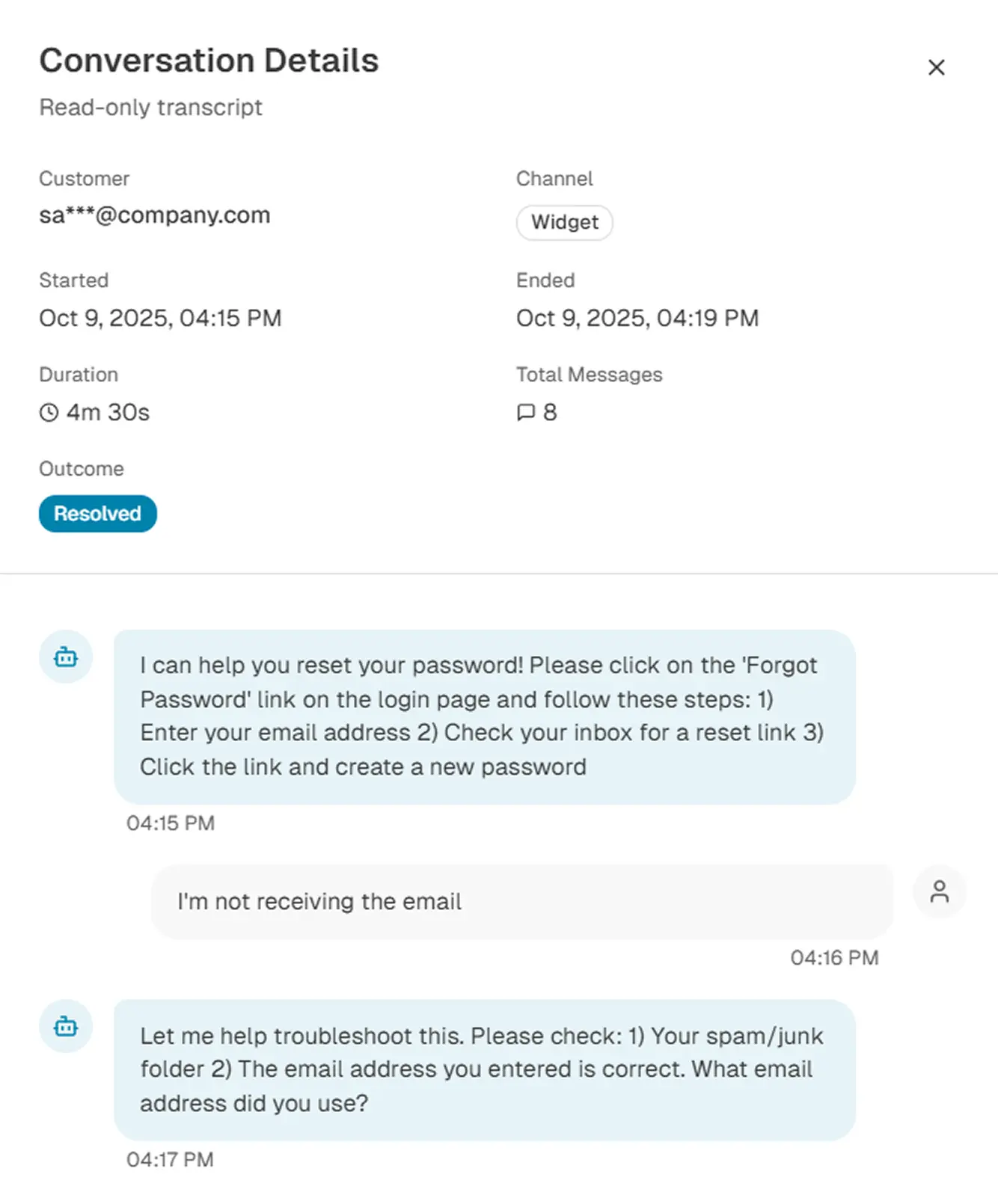
Task: Click the troubleshoot spam folder message bubble
Action: point(484,1069)
